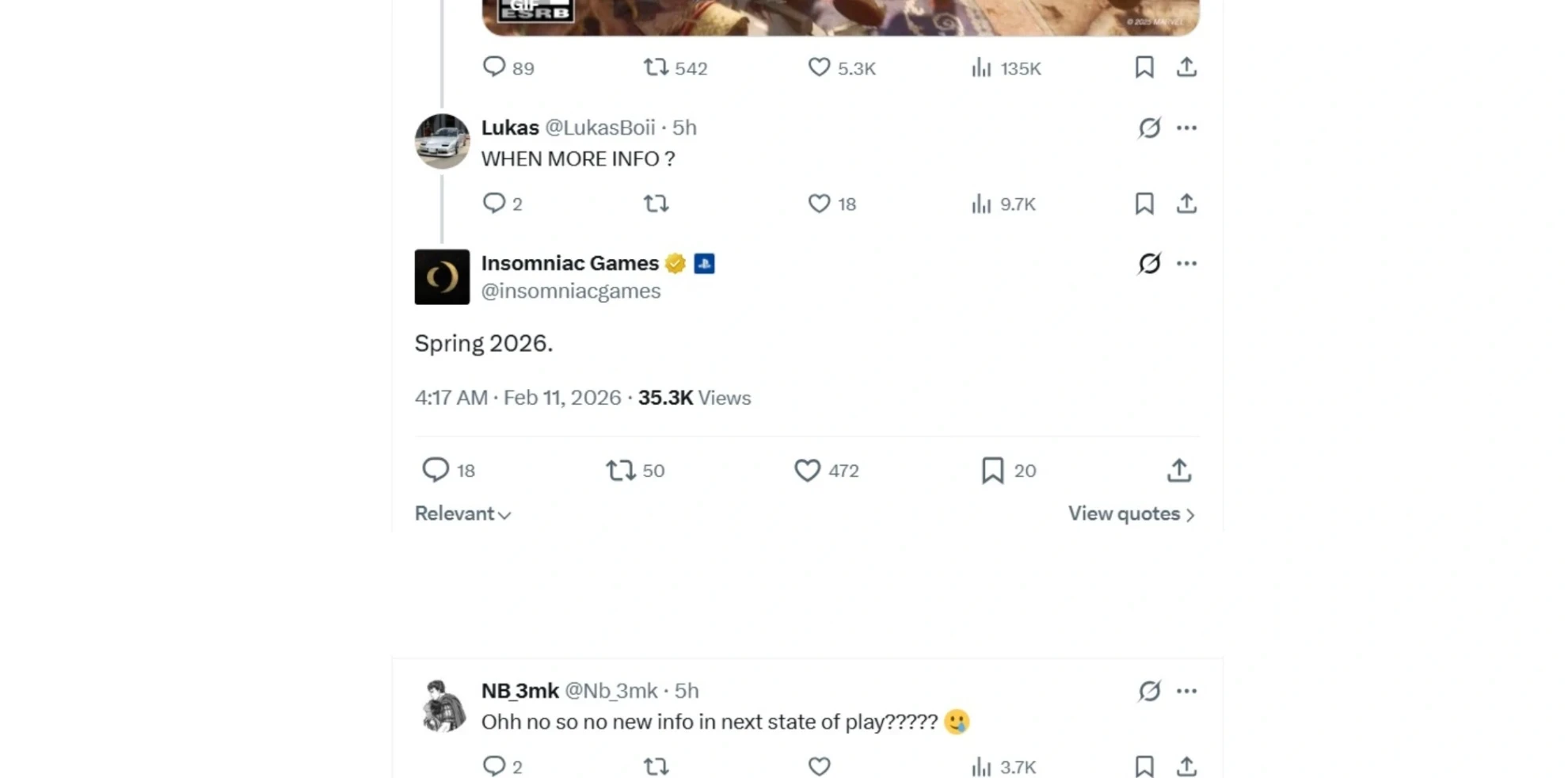Share the top post with 135K views
Viewport: 1568px width, 778px height.
point(1186,67)
